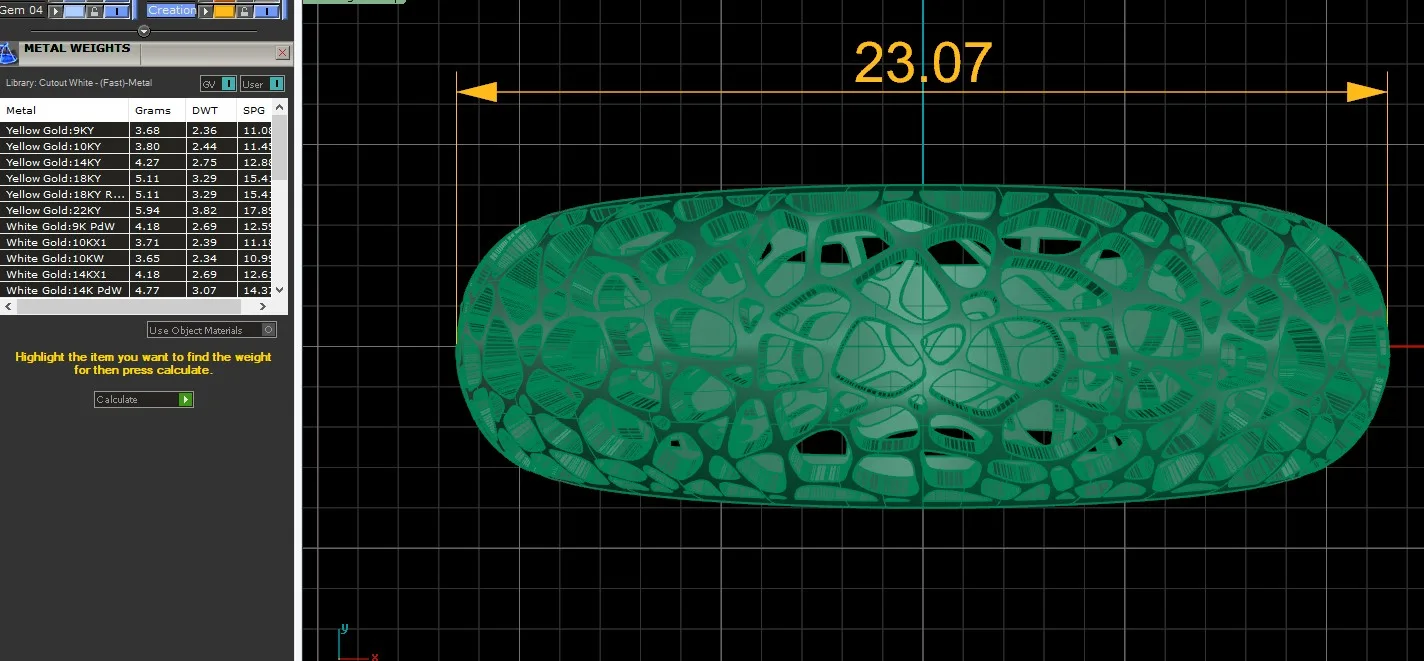Enable Use Object Materials option
The width and height of the screenshot is (1424, 661).
pyautogui.click(x=212, y=330)
